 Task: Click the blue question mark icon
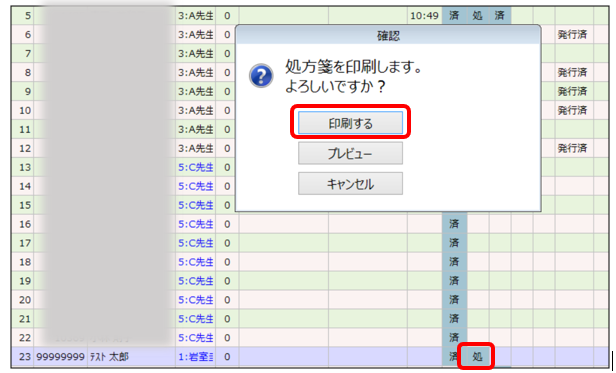coord(261,75)
